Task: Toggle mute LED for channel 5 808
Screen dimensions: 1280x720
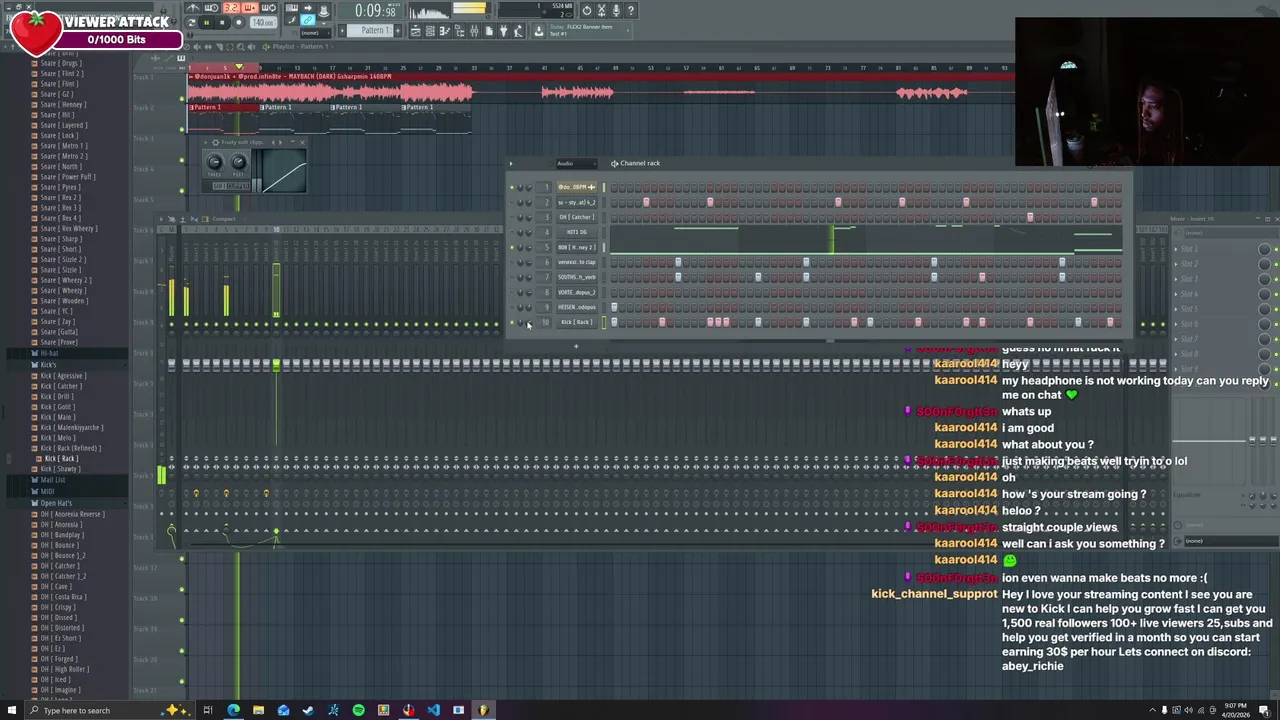Action: coord(512,247)
